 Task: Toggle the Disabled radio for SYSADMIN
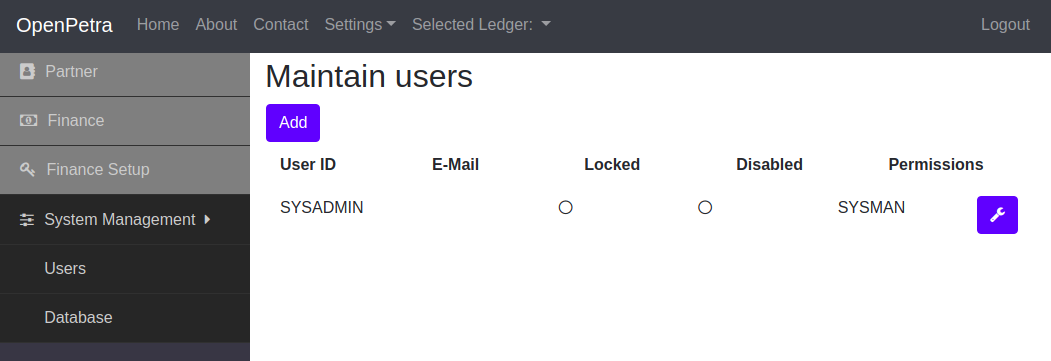click(705, 208)
